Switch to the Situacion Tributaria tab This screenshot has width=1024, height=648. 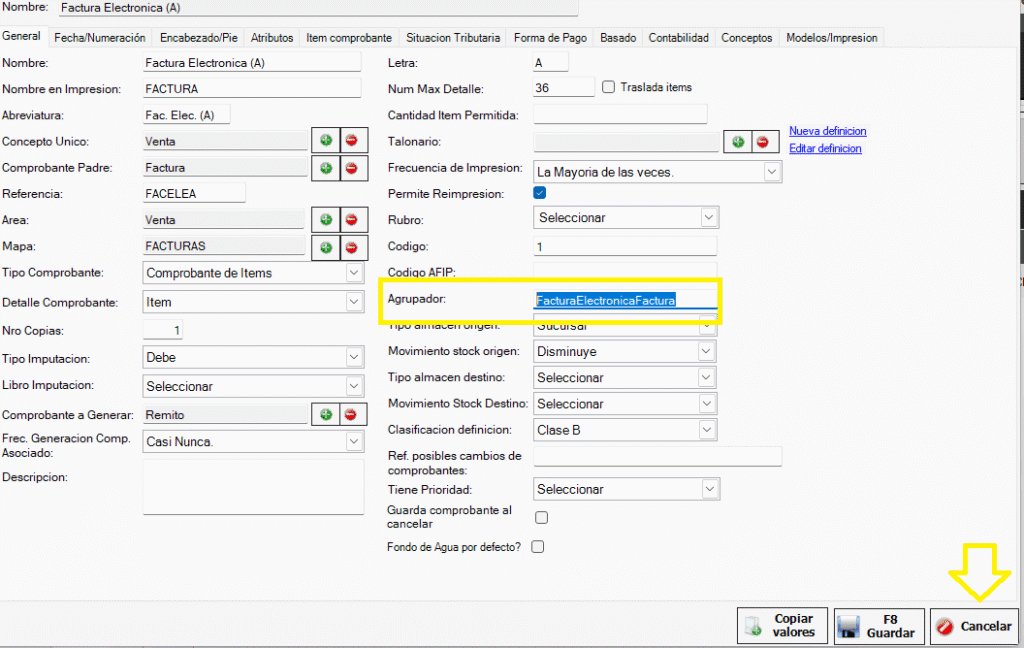click(x=453, y=38)
